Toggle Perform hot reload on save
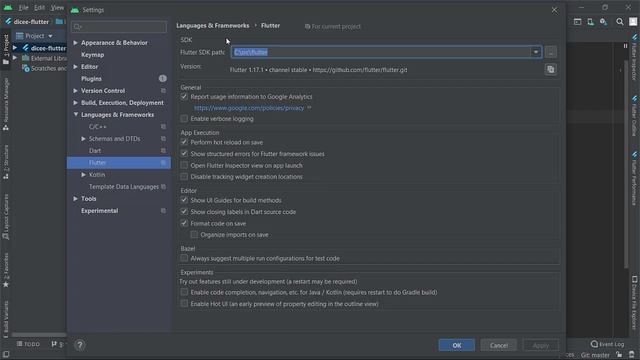640x360 pixels. click(x=184, y=142)
